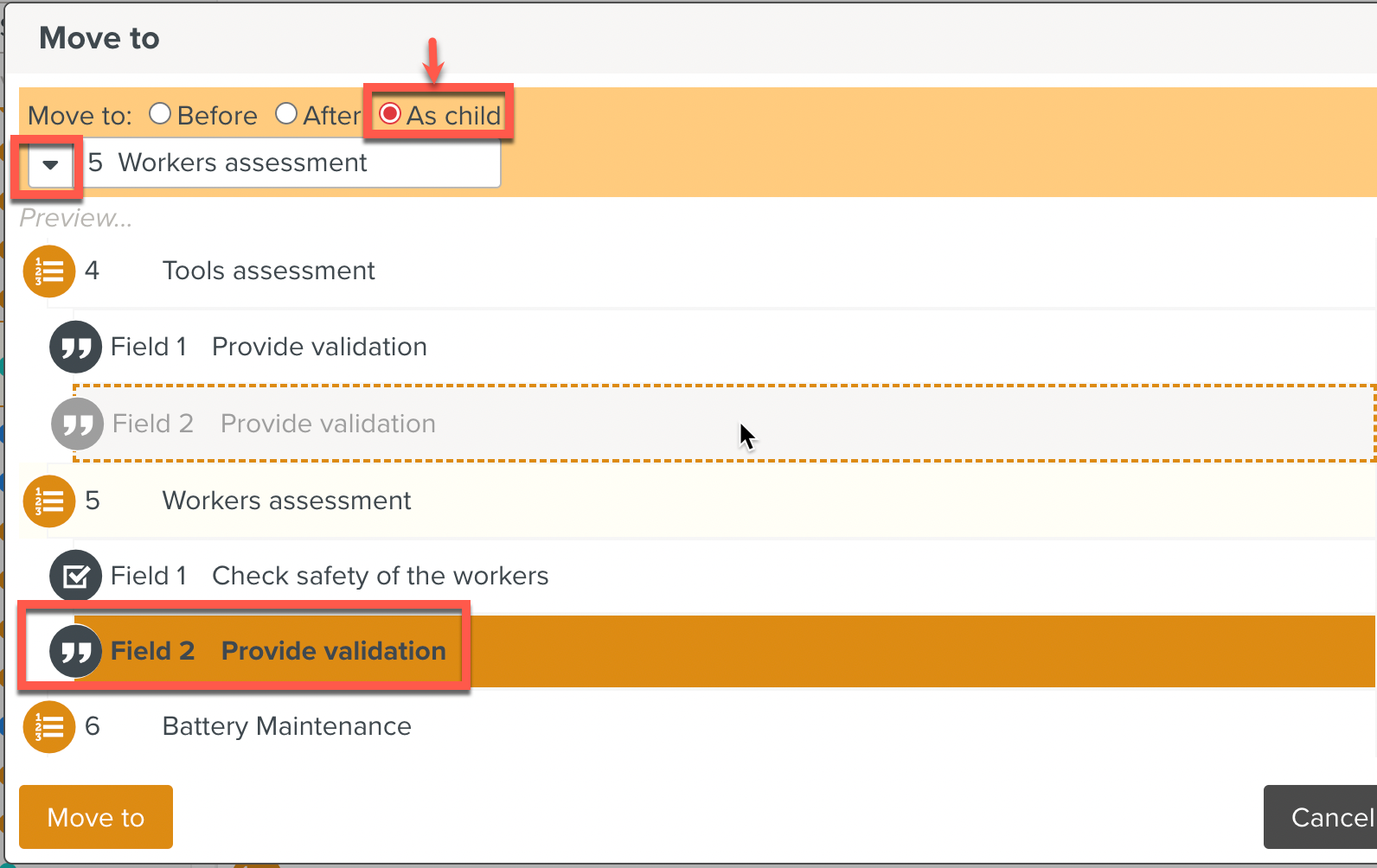The width and height of the screenshot is (1377, 868).
Task: Click quote icon beside Field 1 Provide validation
Action: (76, 348)
